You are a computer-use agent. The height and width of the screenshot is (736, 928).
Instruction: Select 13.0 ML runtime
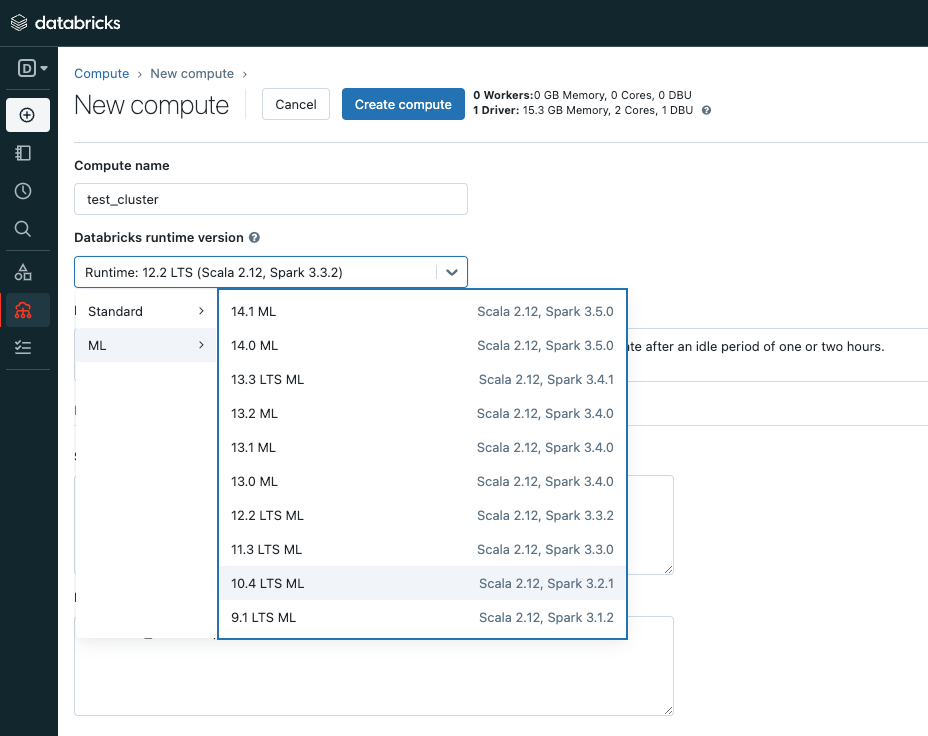click(x=422, y=482)
